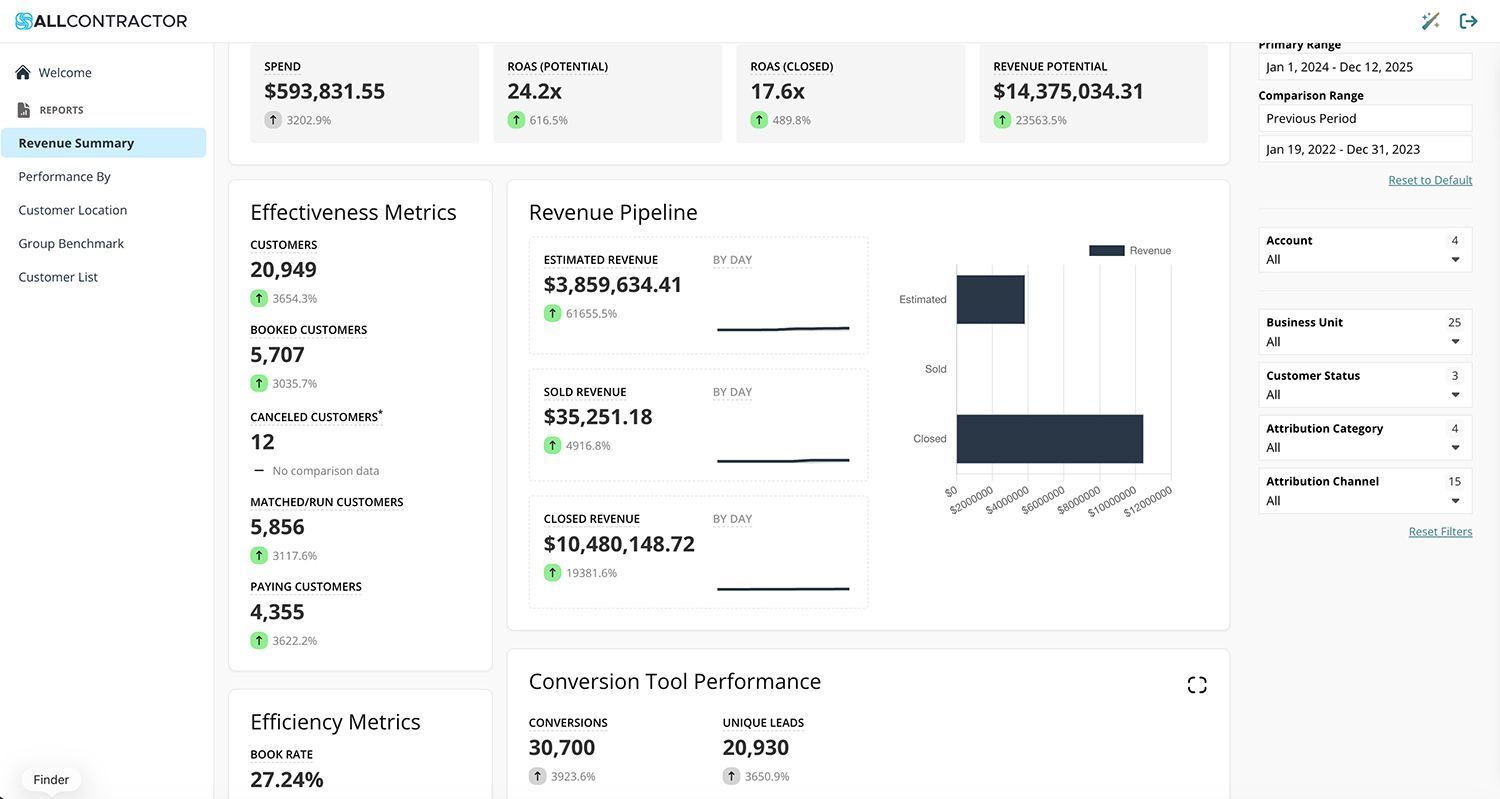Expand the Conversion Tool Performance fullscreen icon

(x=1197, y=685)
